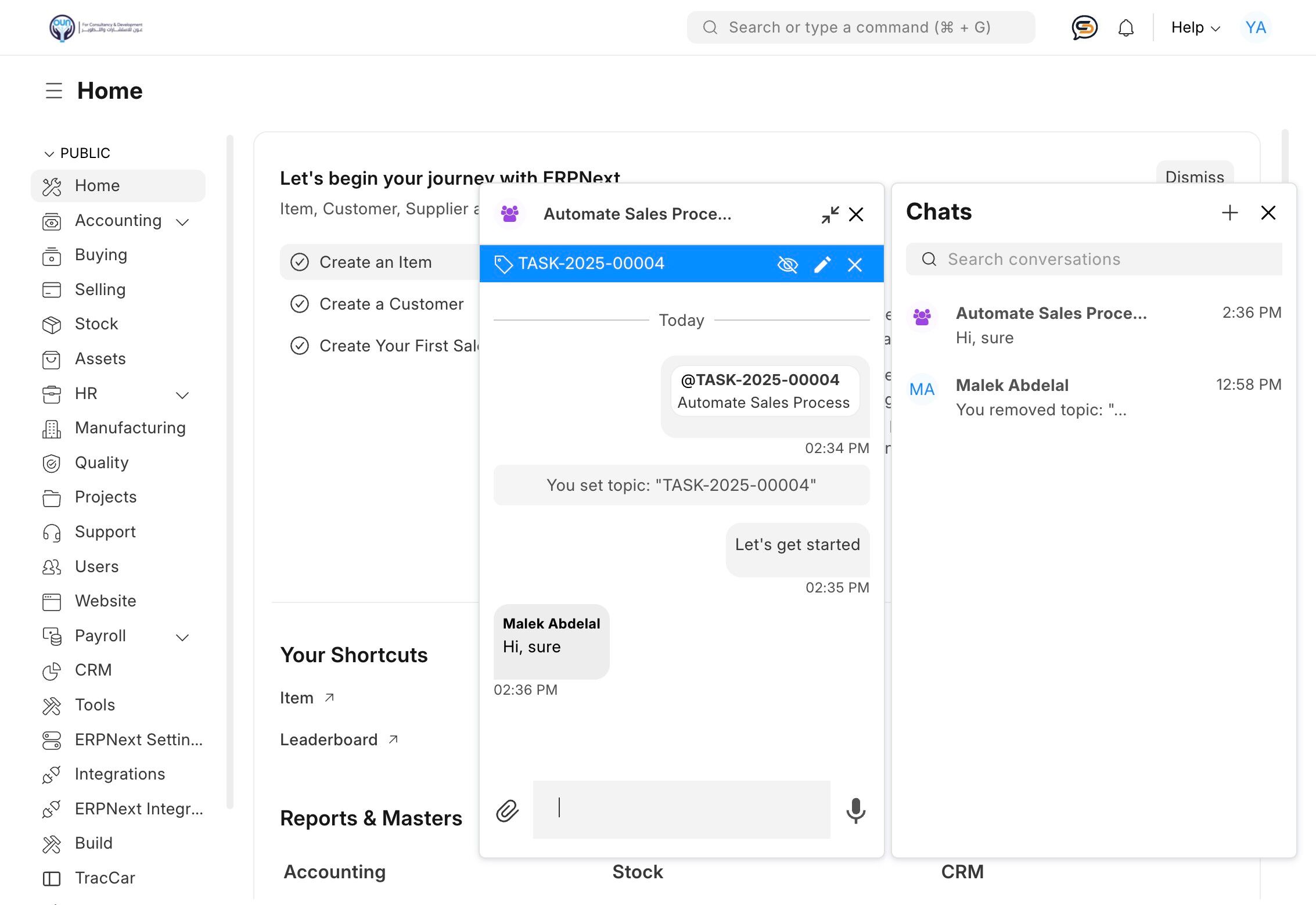Toggle sidebar with hamburger menu icon

(x=54, y=91)
